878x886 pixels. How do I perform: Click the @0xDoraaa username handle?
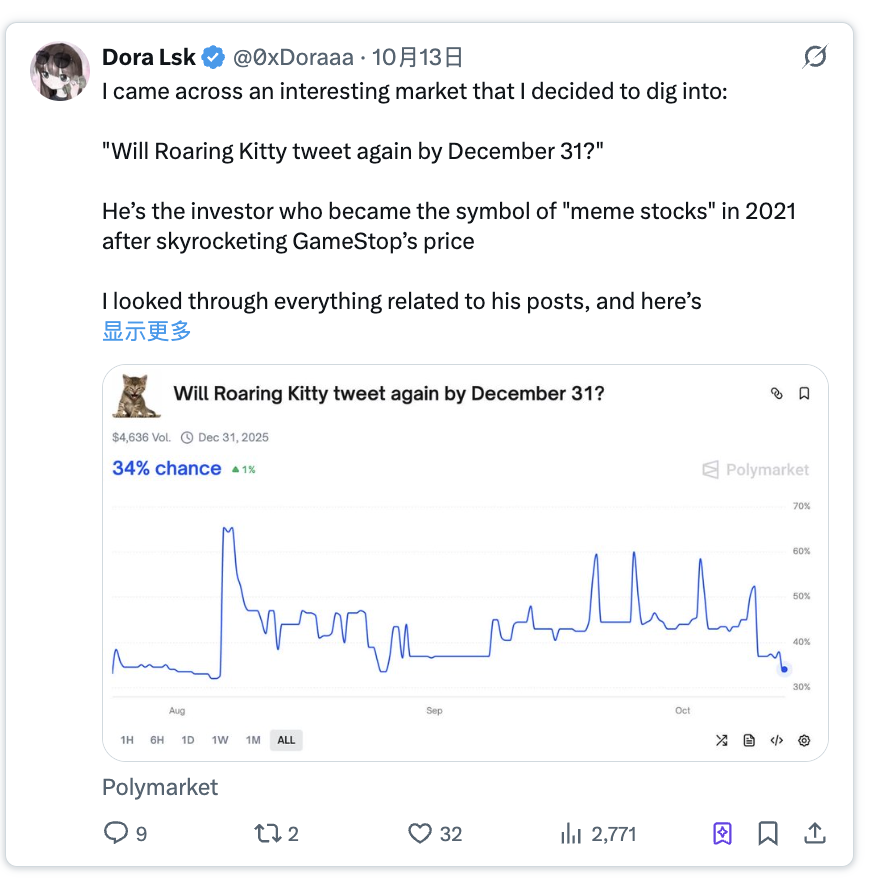click(293, 58)
